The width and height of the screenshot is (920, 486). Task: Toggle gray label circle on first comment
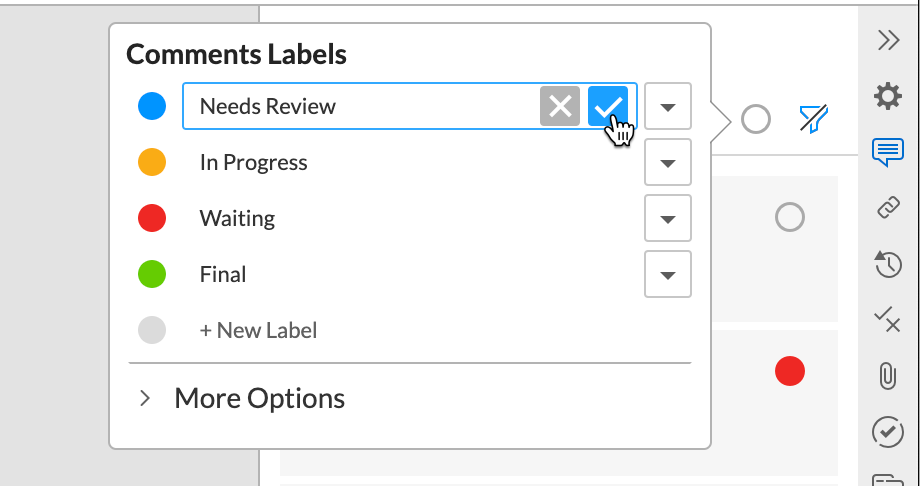tap(790, 217)
